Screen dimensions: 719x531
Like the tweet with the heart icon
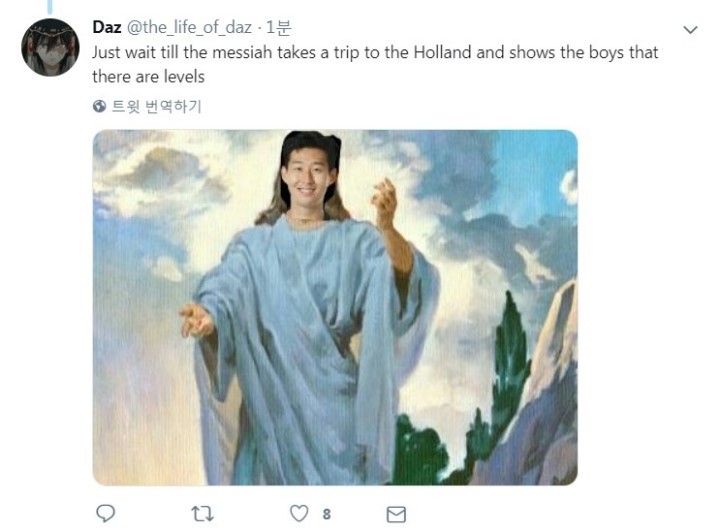299,514
